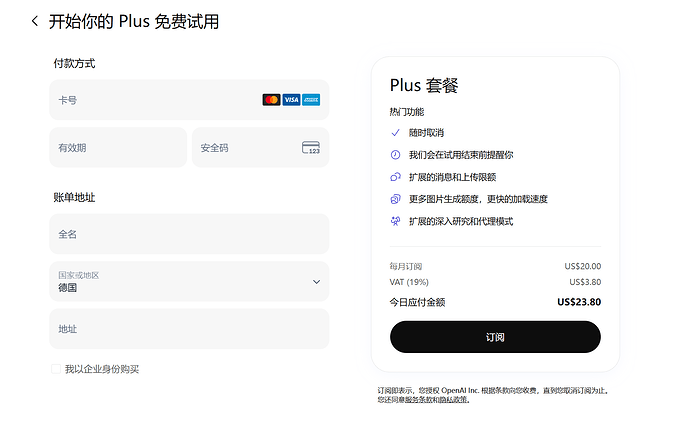This screenshot has width=690, height=421.
Task: Click the 随时取消 feature text
Action: pyautogui.click(x=426, y=132)
